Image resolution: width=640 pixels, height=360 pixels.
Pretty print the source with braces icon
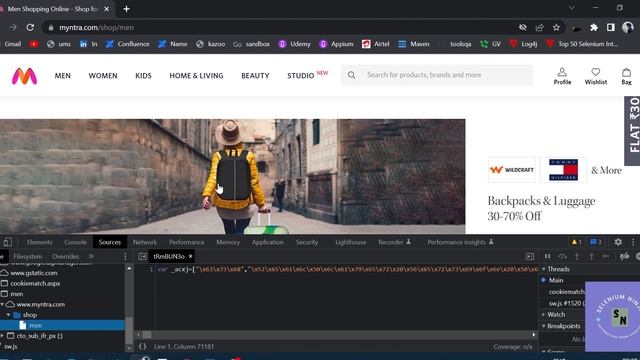coord(142,346)
